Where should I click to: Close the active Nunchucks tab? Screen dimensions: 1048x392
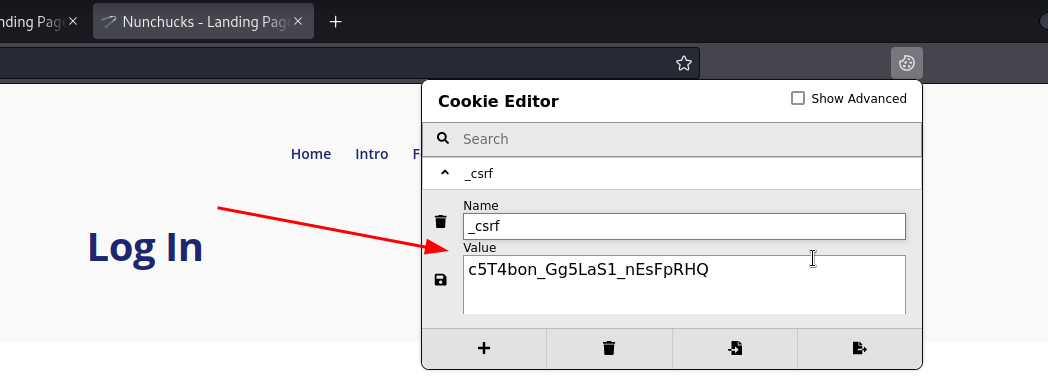pos(298,21)
